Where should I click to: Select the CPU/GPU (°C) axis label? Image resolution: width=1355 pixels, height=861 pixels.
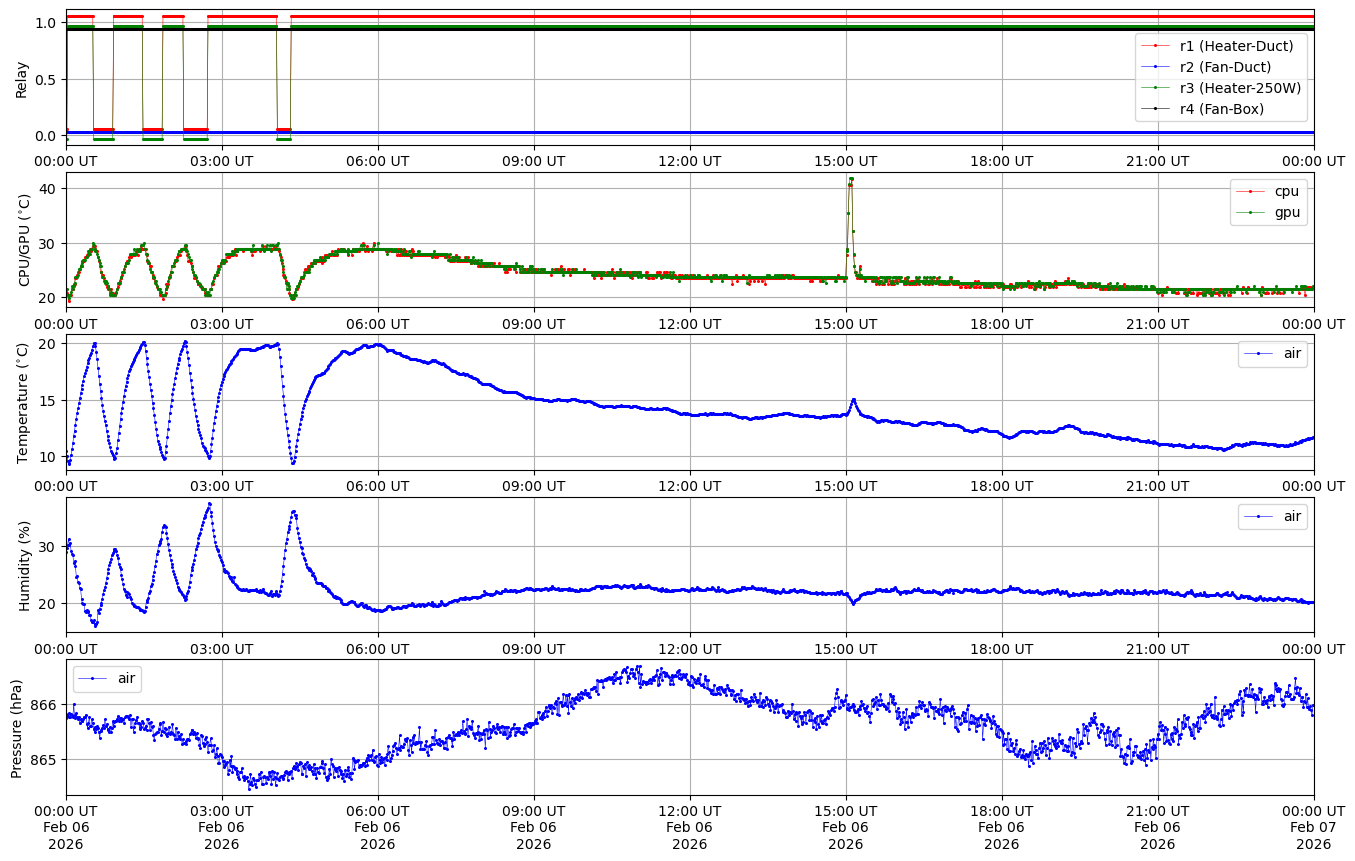click(24, 240)
